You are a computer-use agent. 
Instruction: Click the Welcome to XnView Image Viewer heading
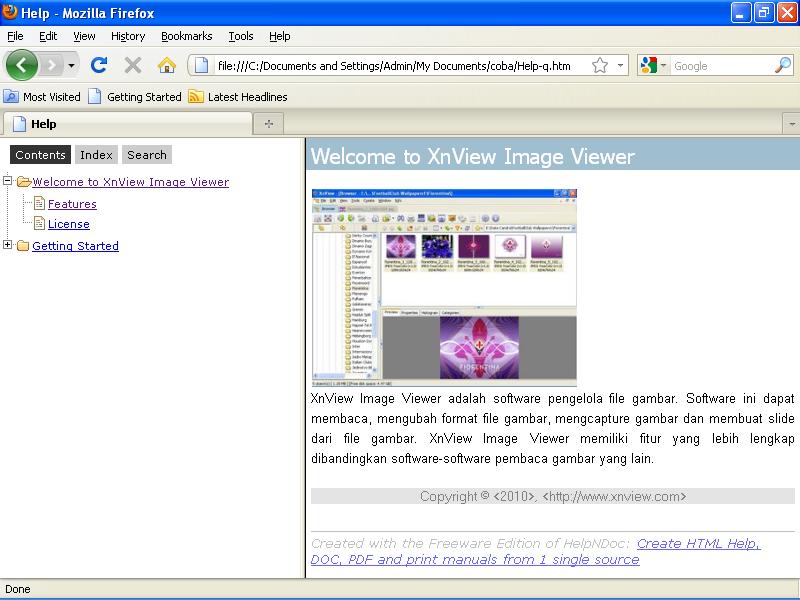(x=472, y=156)
